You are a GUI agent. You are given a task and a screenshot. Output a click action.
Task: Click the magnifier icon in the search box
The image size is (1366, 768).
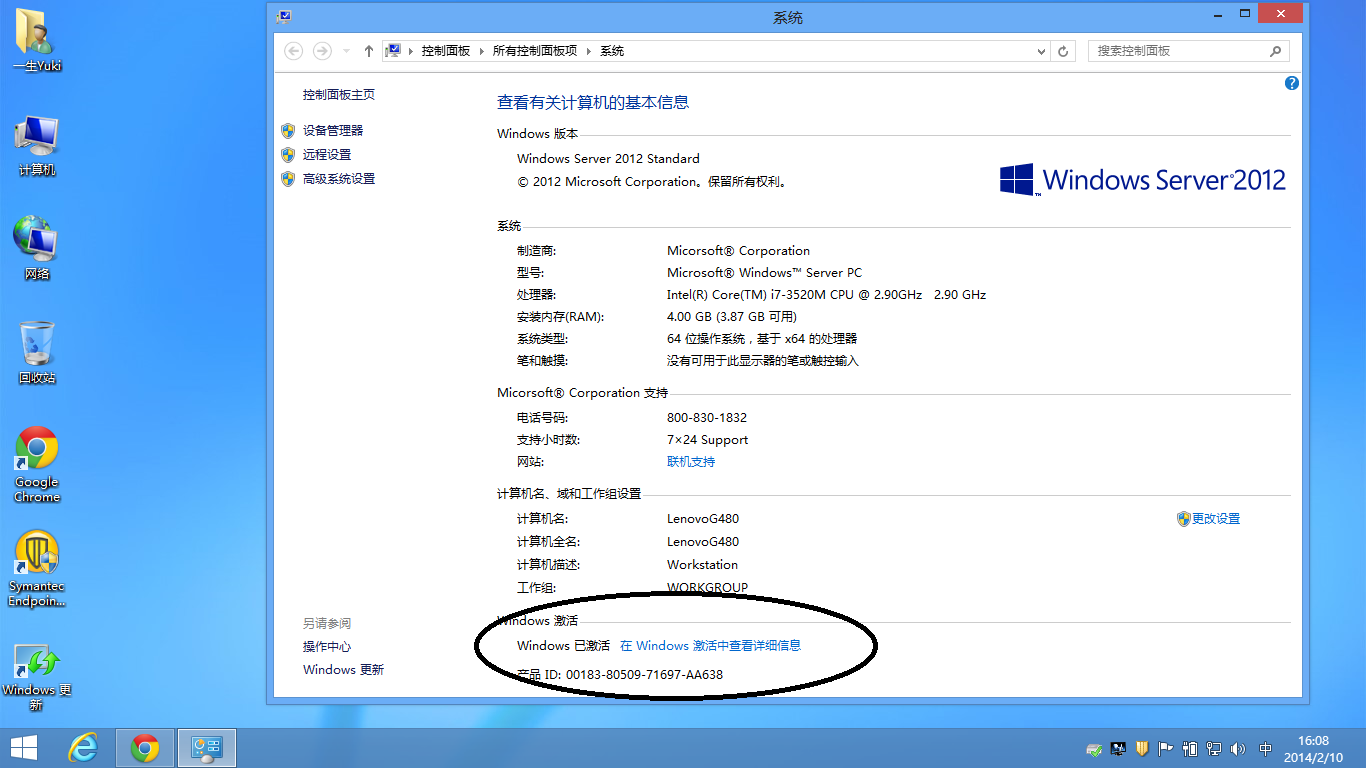coord(1275,51)
